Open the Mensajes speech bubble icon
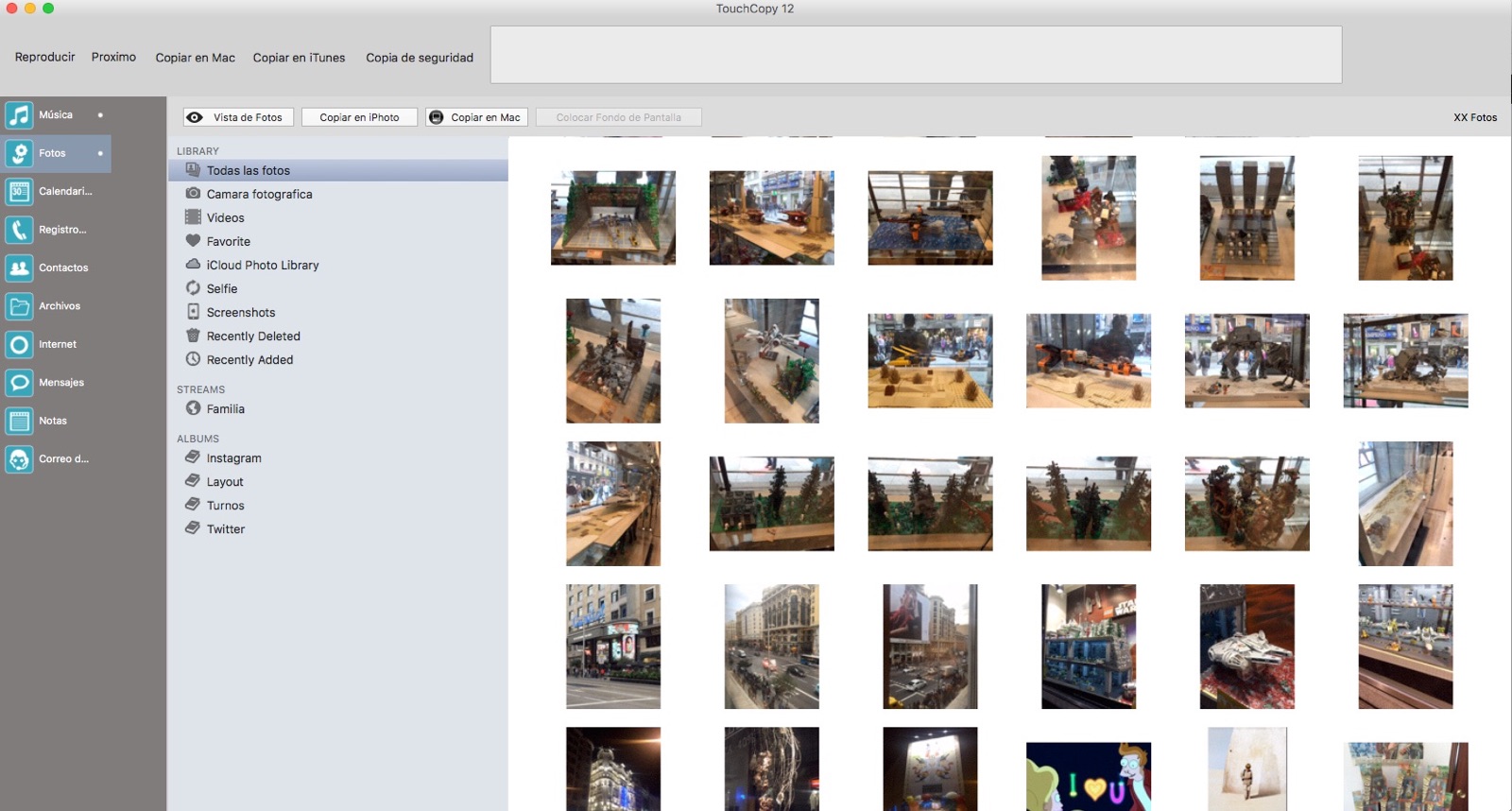This screenshot has height=811, width=1512. (19, 383)
